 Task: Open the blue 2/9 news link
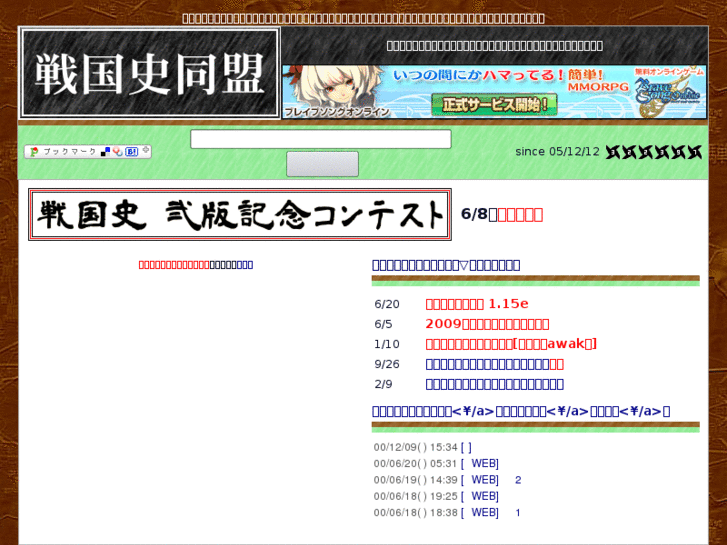[495, 384]
